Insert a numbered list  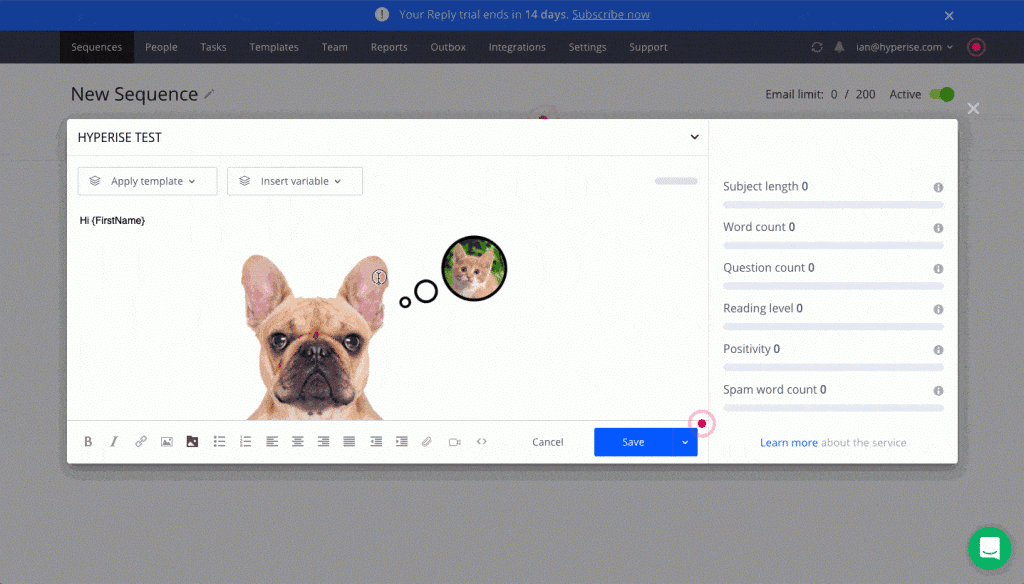pos(246,442)
